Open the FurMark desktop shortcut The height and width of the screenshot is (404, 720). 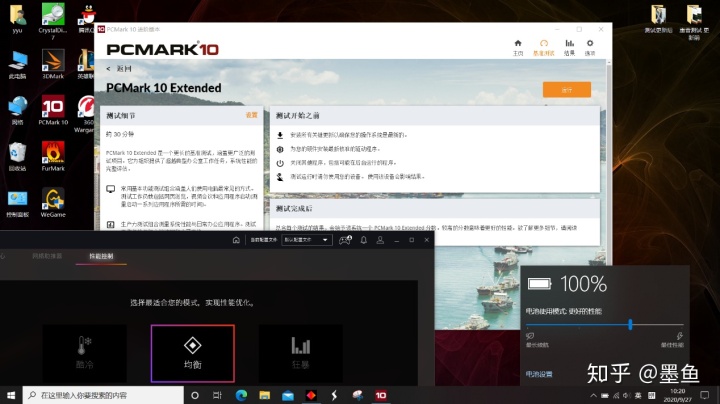point(53,156)
